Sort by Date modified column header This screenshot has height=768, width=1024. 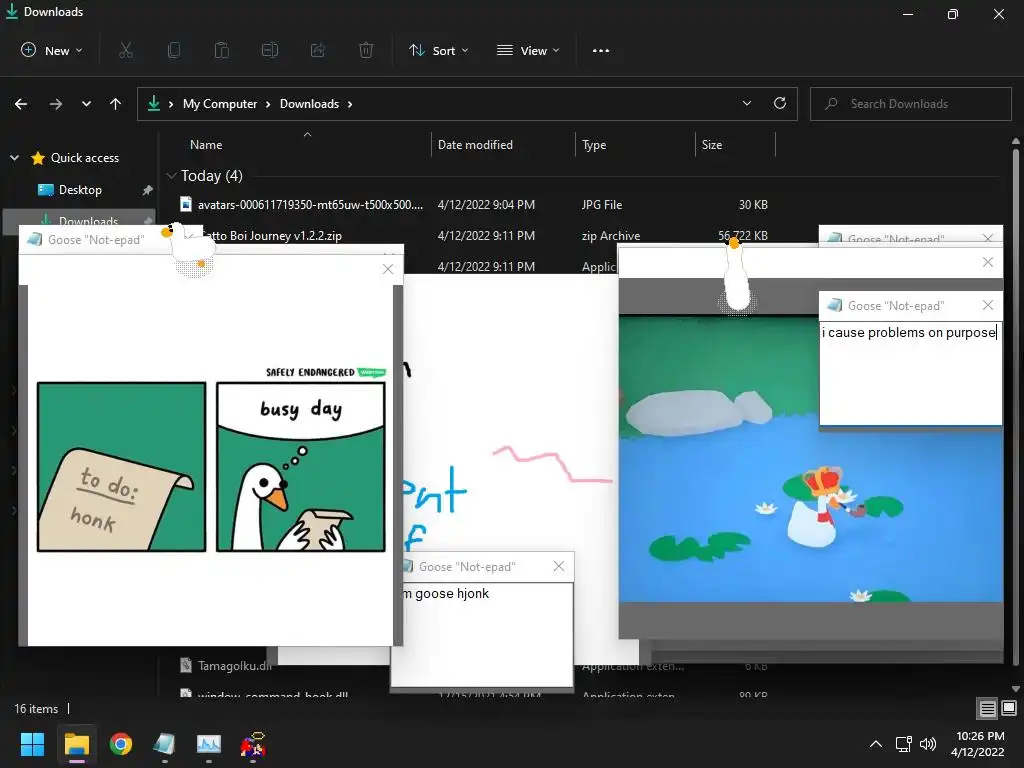point(475,145)
